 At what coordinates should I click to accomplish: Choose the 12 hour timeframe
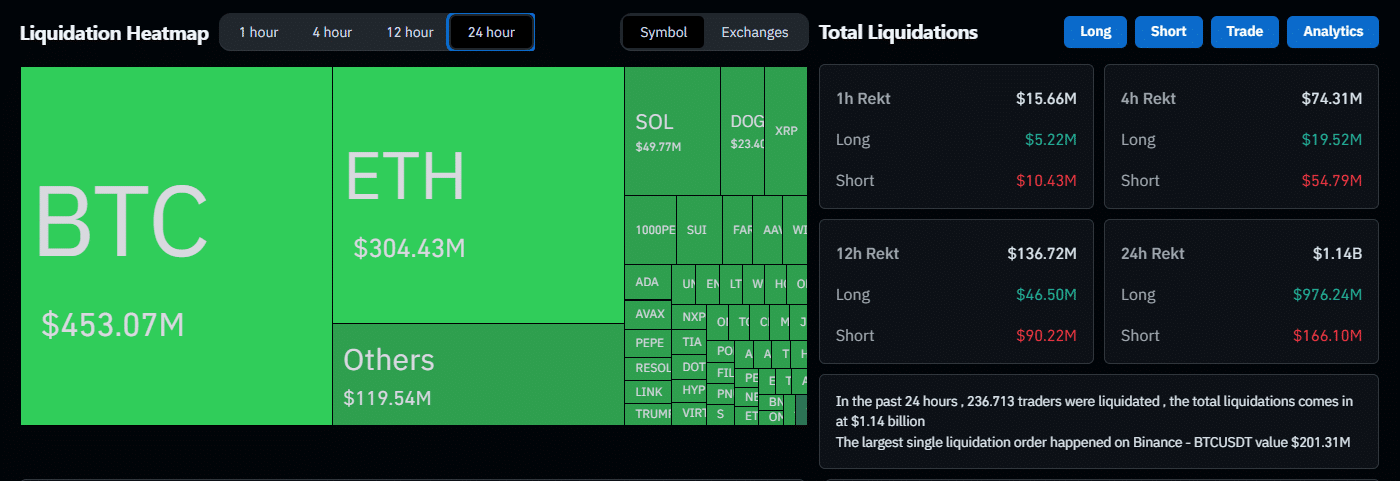(x=410, y=32)
